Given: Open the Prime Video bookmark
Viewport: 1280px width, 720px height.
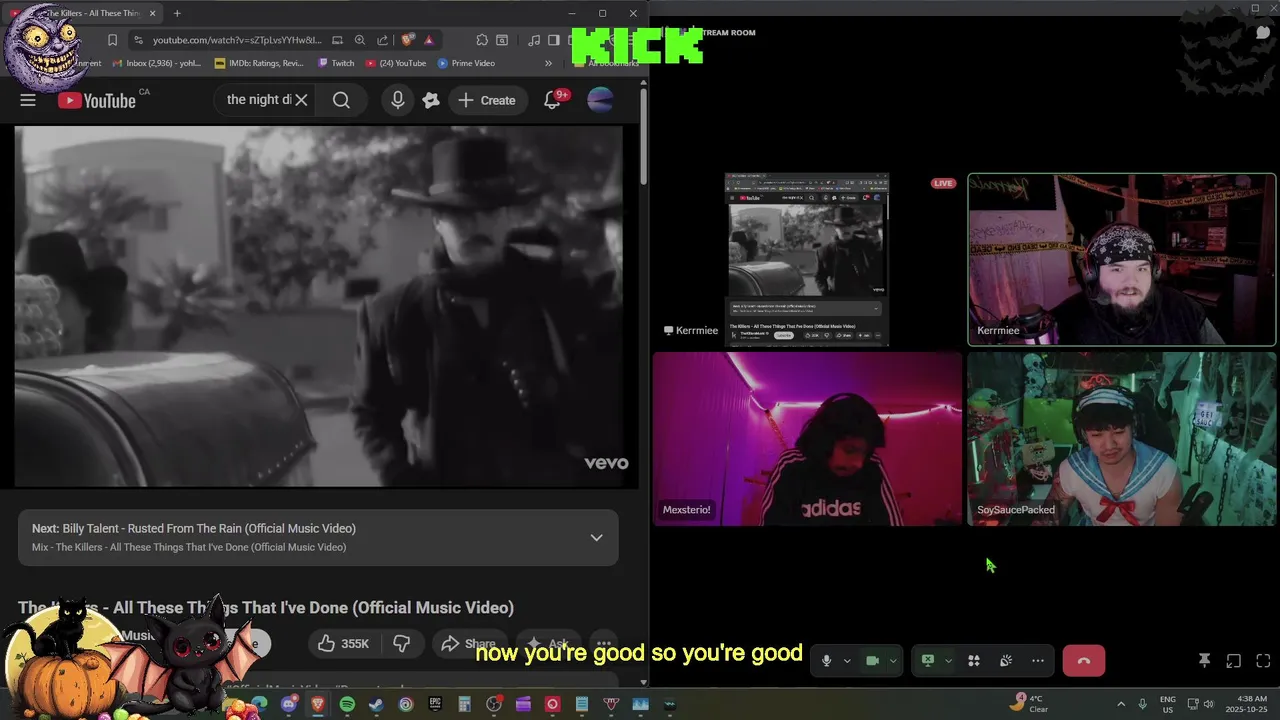Looking at the screenshot, I should [466, 63].
